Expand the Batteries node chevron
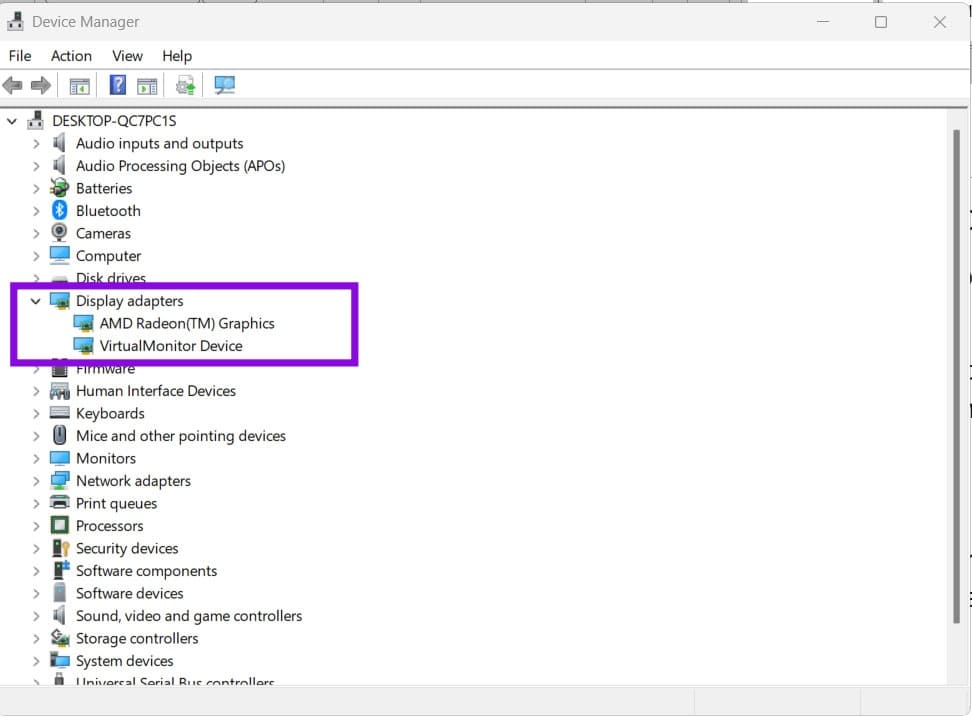 pyautogui.click(x=36, y=188)
